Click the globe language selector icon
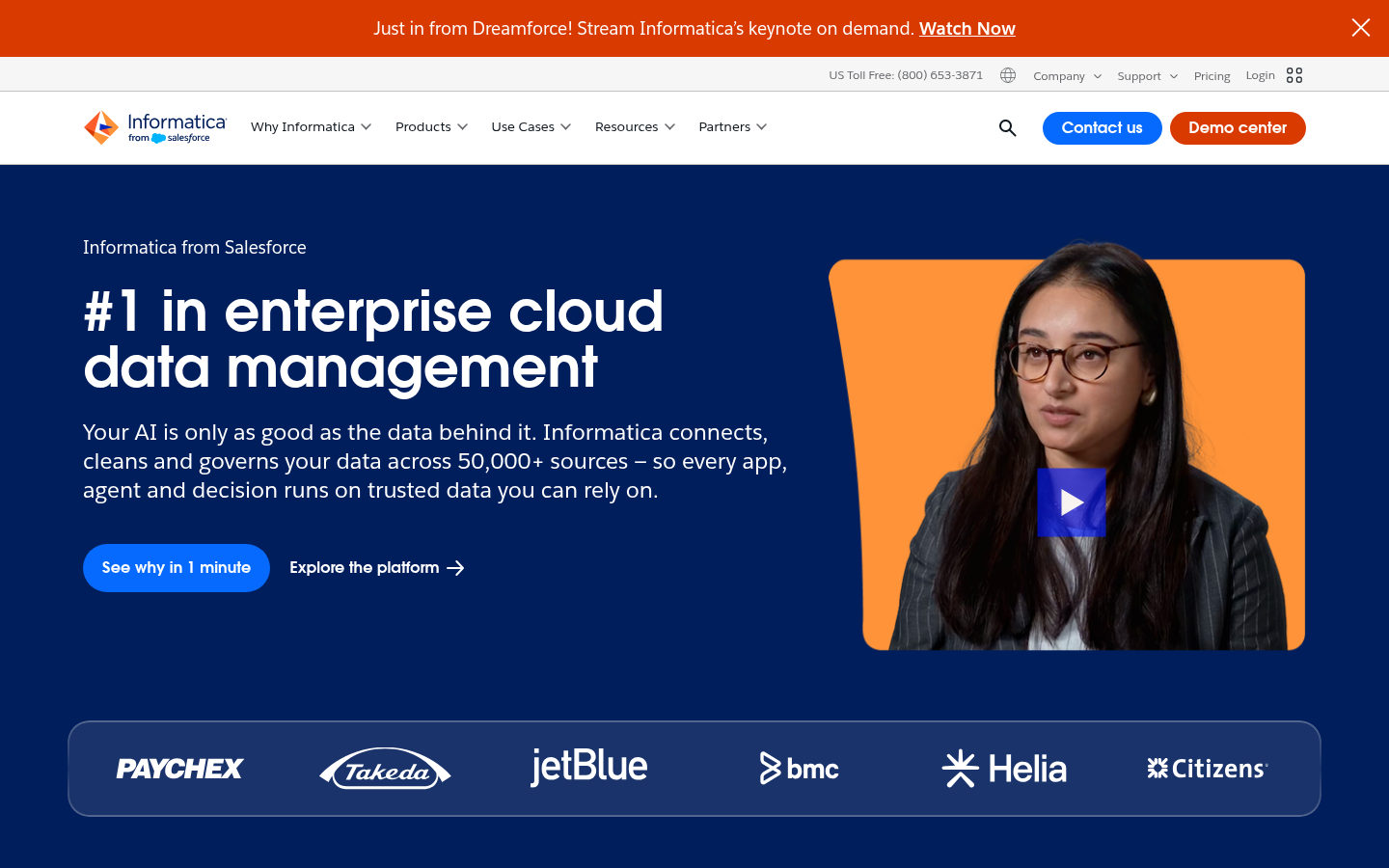This screenshot has width=1389, height=868. point(1008,75)
